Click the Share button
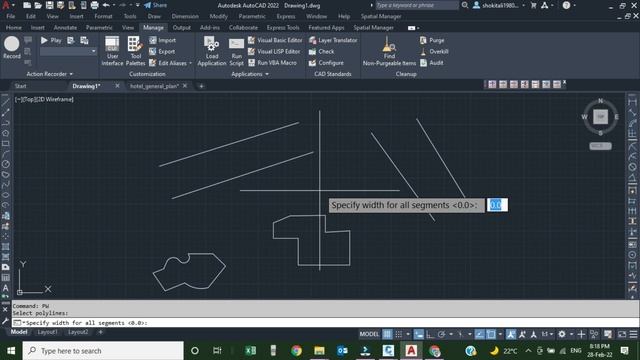 click(x=155, y=5)
